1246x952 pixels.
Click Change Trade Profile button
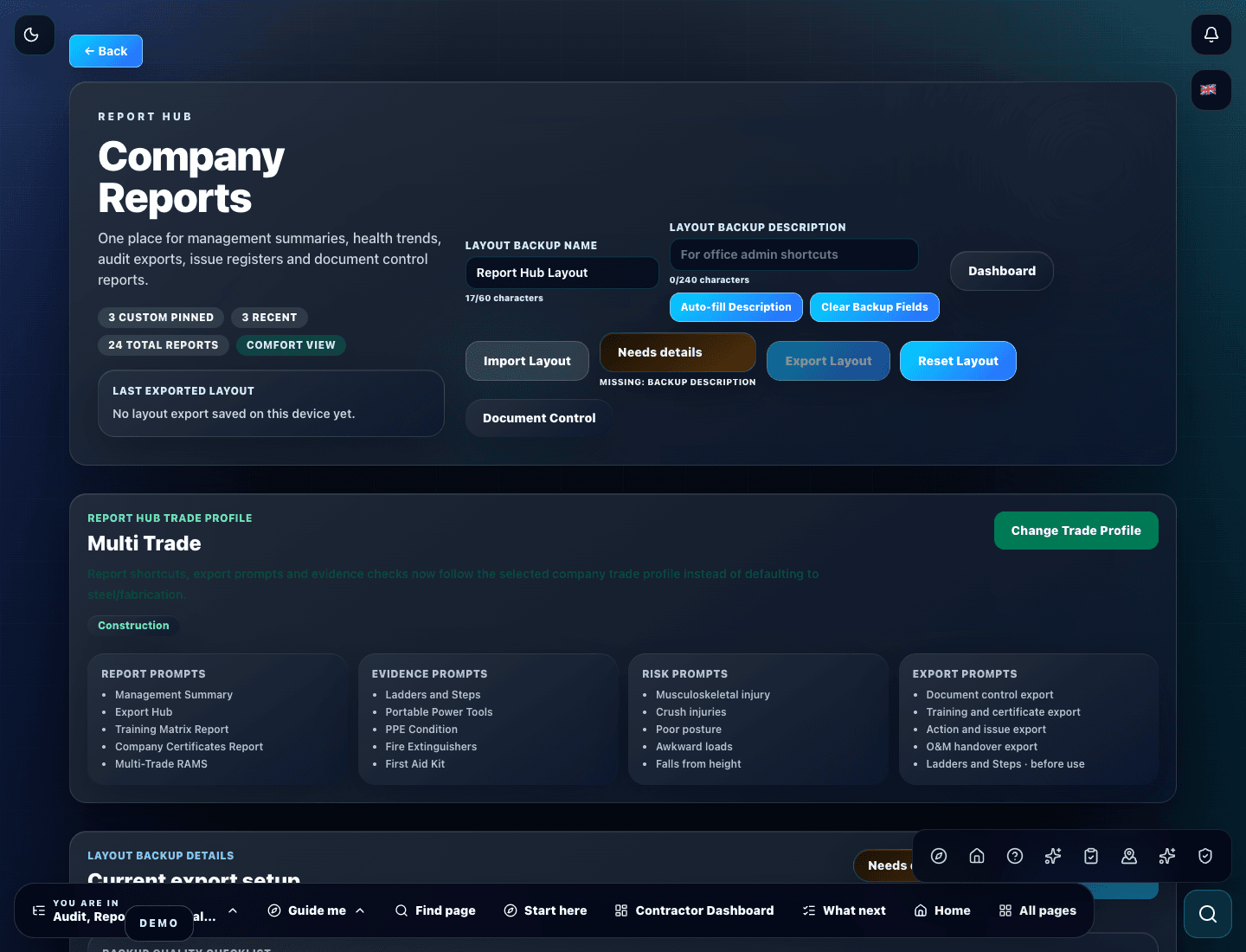tap(1076, 531)
